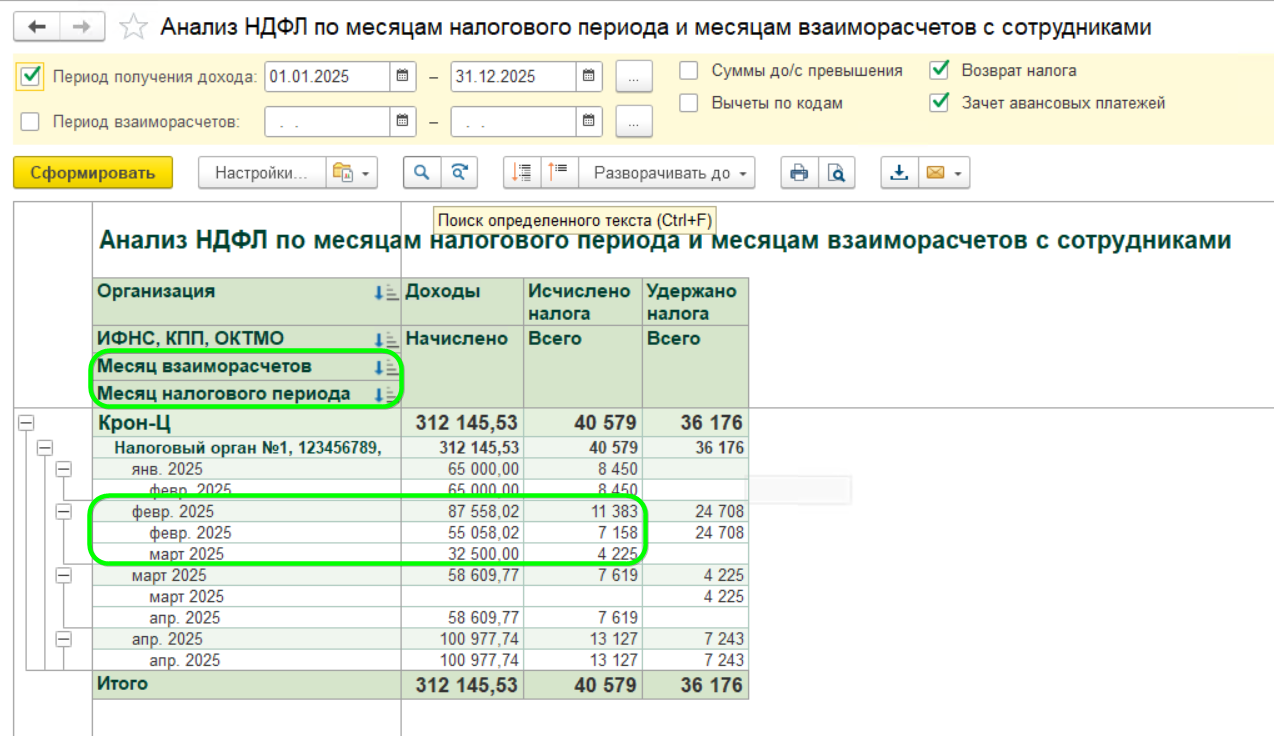
Task: Collapse all groups icon
Action: pos(522,173)
